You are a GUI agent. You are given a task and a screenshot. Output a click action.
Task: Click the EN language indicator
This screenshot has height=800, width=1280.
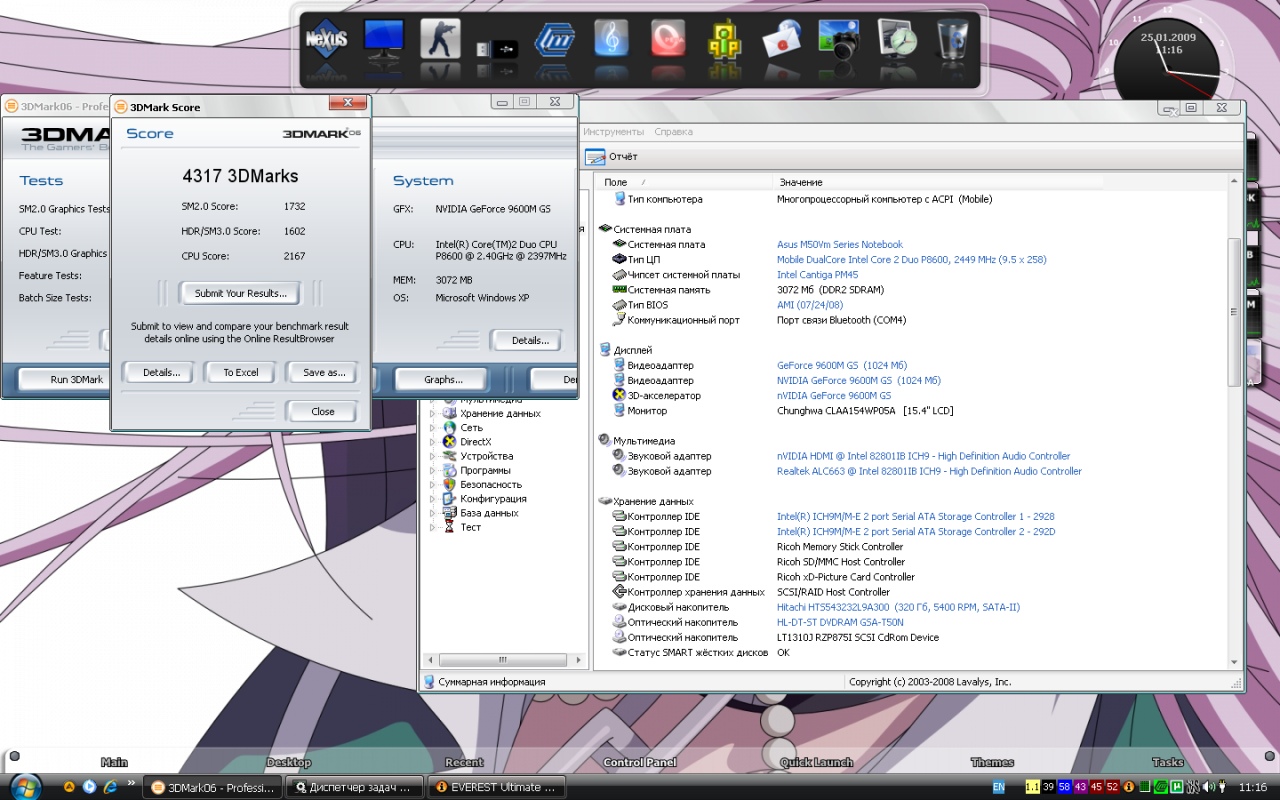(x=999, y=787)
